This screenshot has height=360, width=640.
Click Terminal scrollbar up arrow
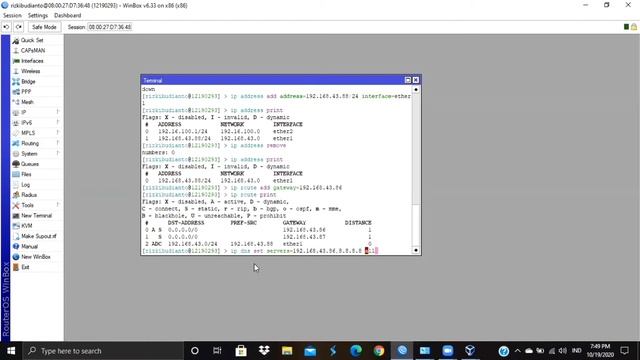pos(416,89)
